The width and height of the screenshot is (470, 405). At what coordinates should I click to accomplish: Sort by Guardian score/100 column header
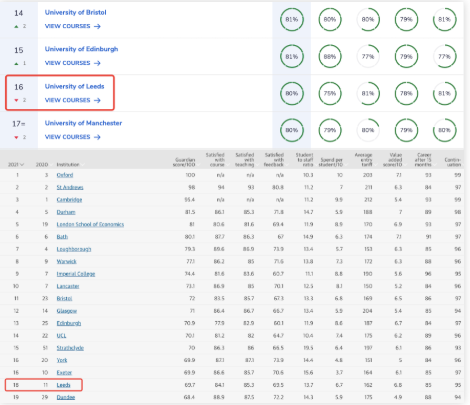coord(184,162)
